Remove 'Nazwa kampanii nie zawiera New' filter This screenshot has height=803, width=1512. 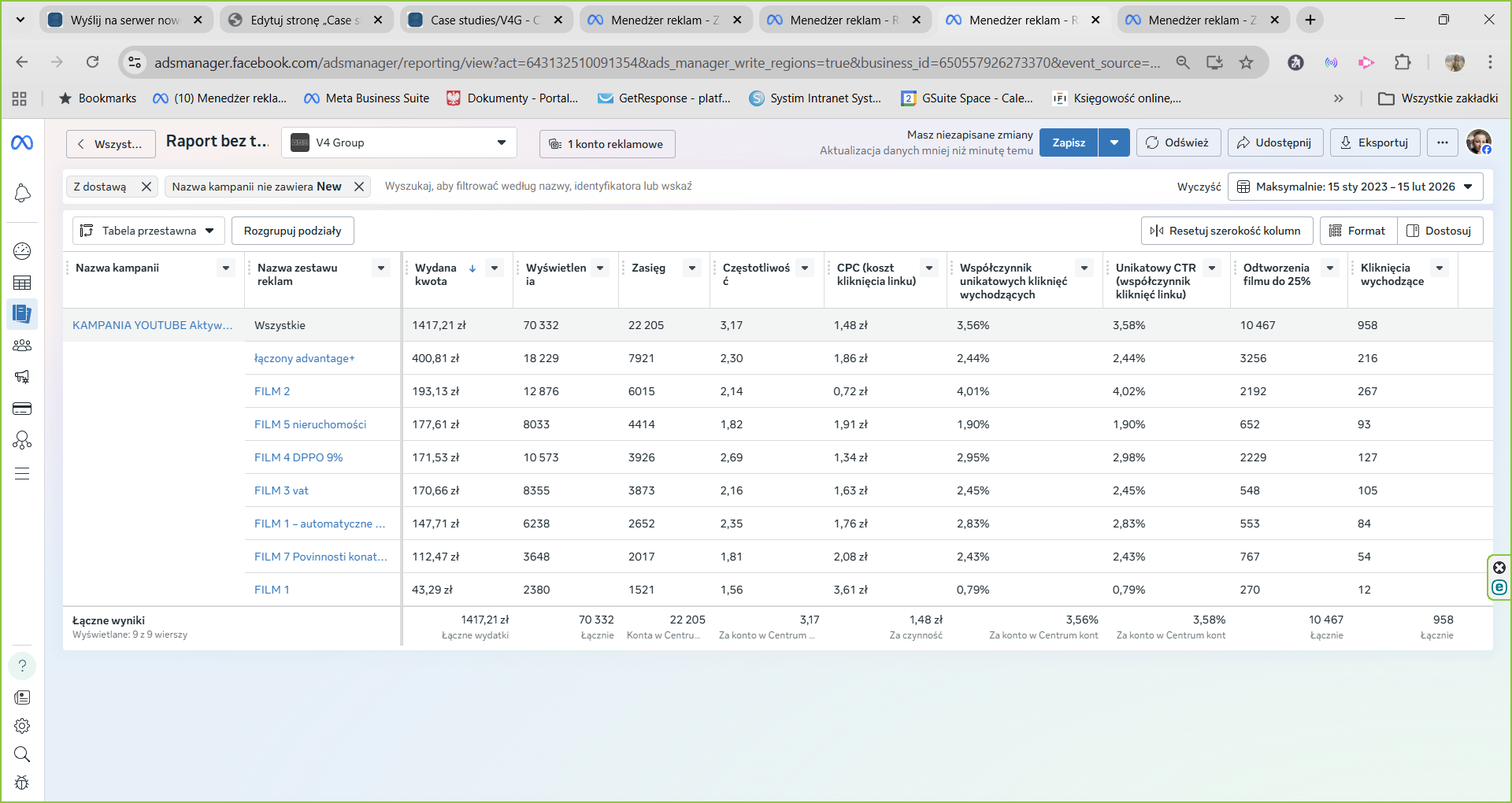click(x=359, y=187)
